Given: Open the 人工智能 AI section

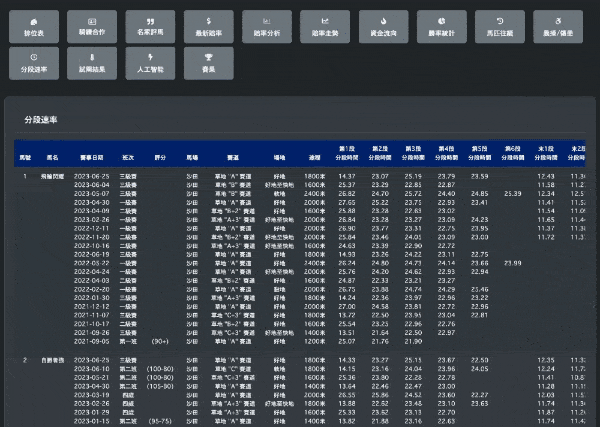Looking at the screenshot, I should (150, 65).
